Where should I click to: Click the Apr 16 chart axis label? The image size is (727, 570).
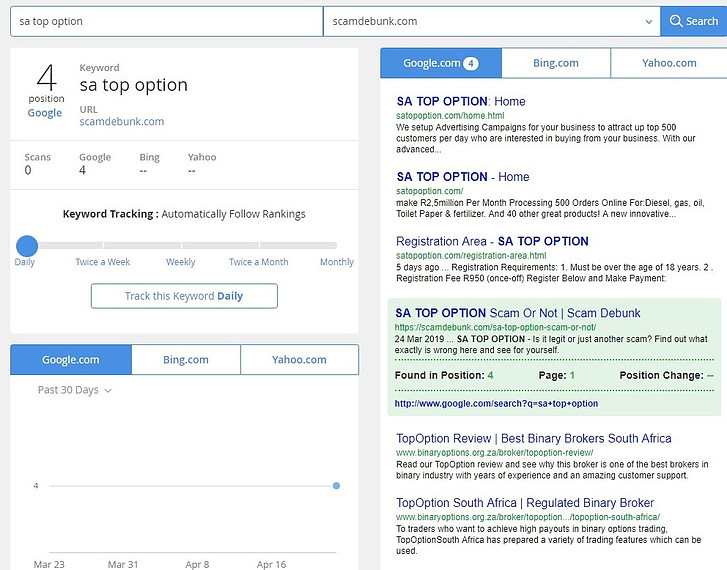271,564
